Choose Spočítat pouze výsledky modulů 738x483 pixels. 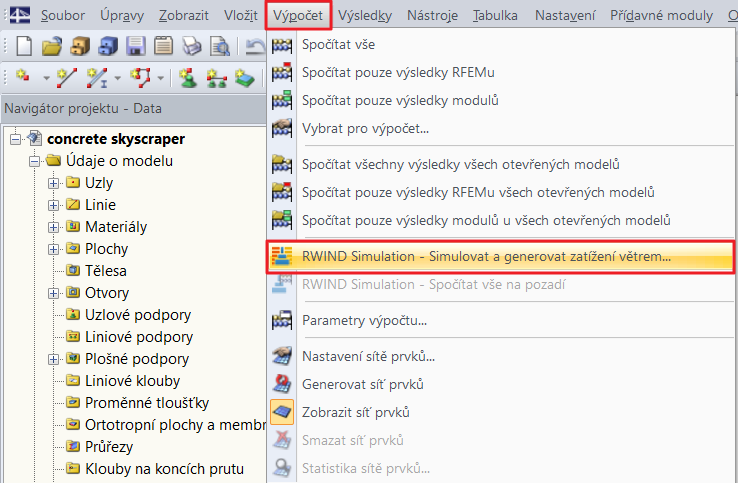tap(501, 100)
